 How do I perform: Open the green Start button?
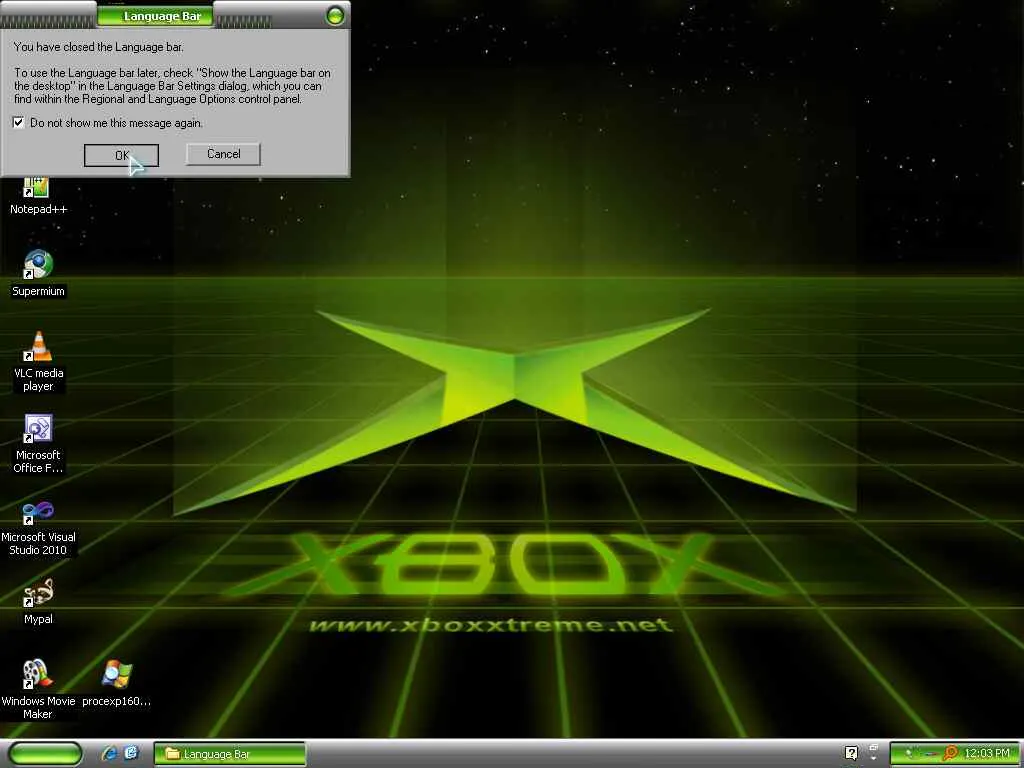point(45,753)
